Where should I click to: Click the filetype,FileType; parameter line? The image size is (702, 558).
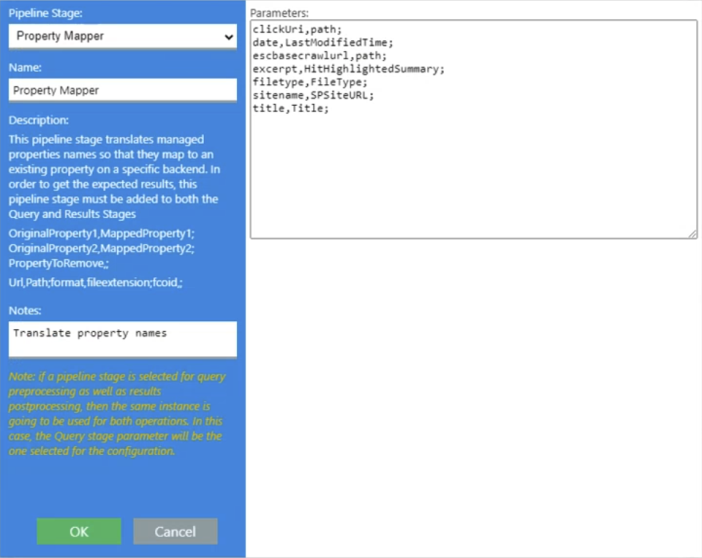pos(310,82)
